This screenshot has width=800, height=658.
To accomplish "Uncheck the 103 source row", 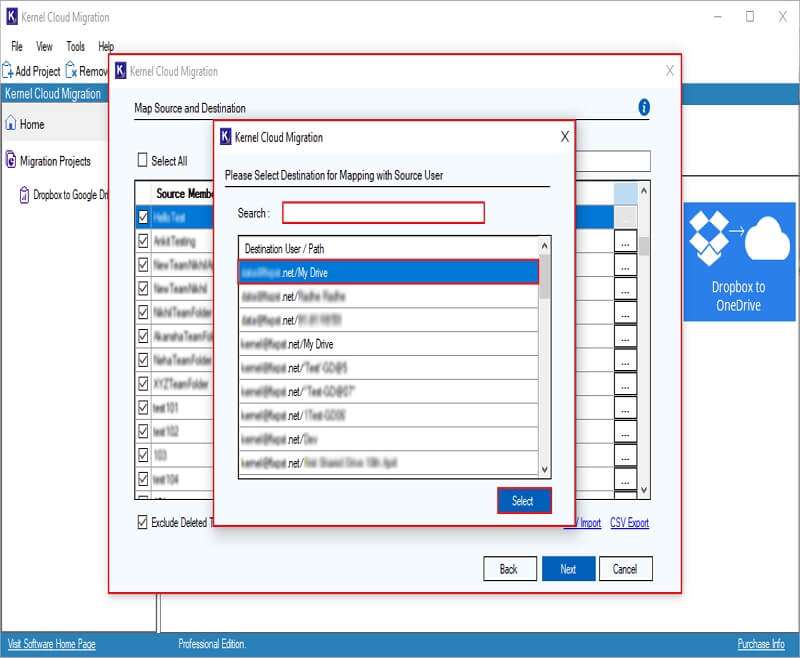I will [143, 455].
